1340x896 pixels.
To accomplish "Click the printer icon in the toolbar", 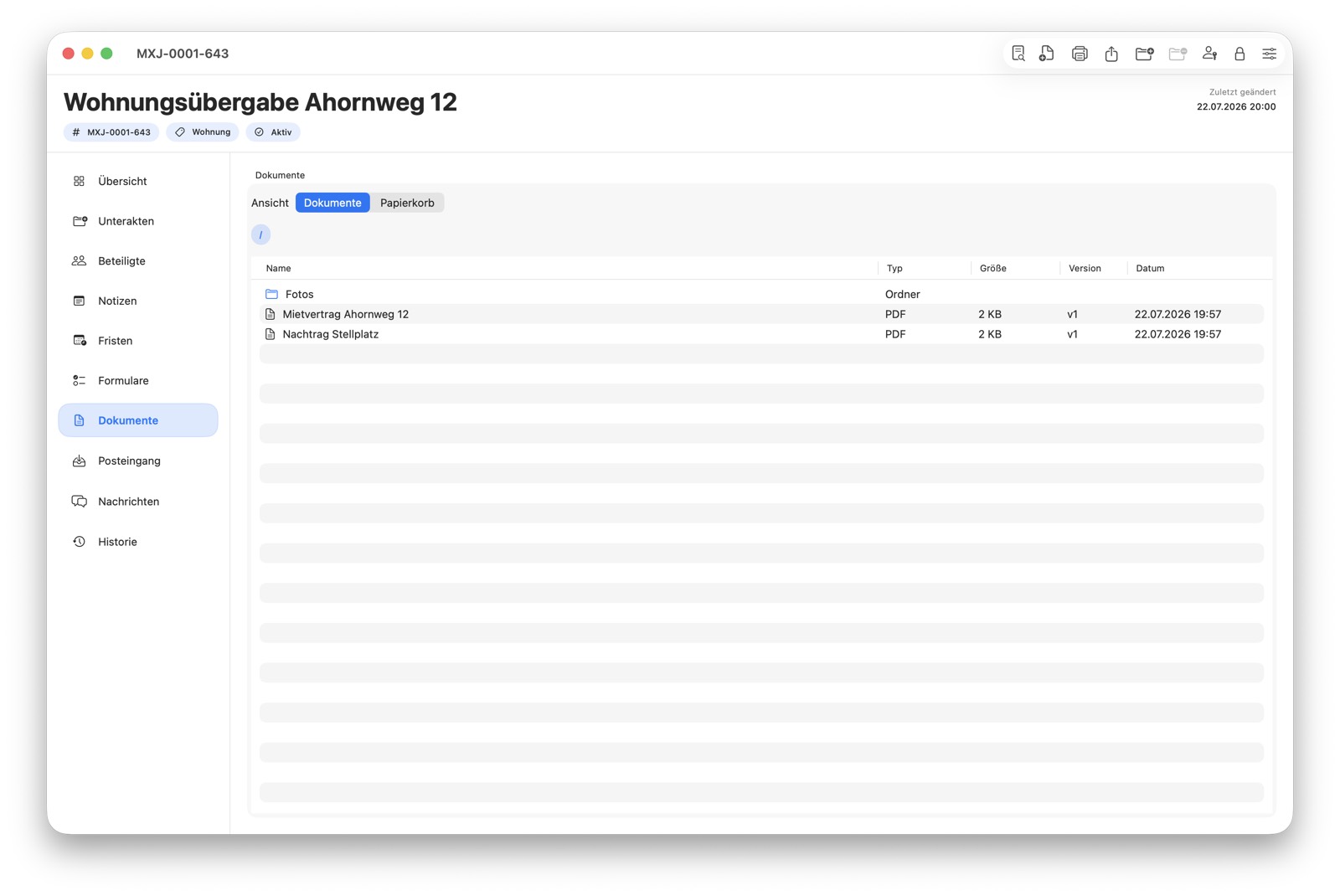I will pos(1080,54).
